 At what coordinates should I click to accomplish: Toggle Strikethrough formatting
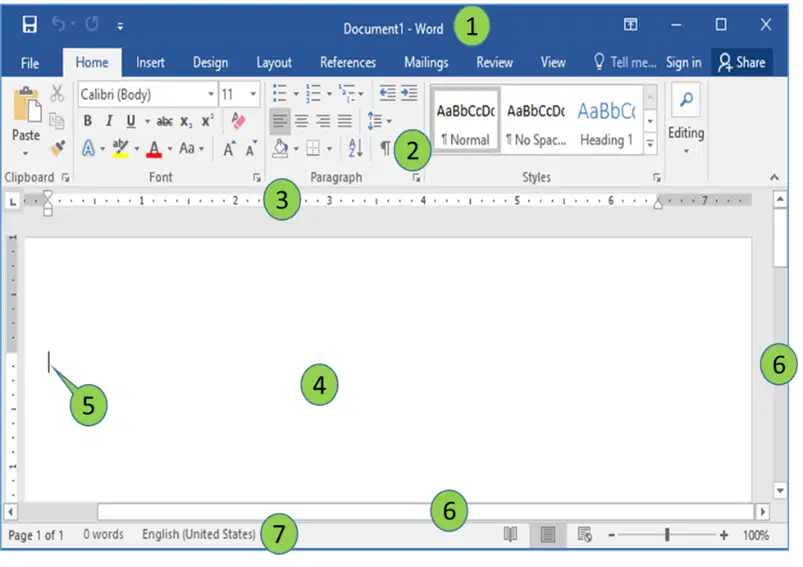[164, 121]
